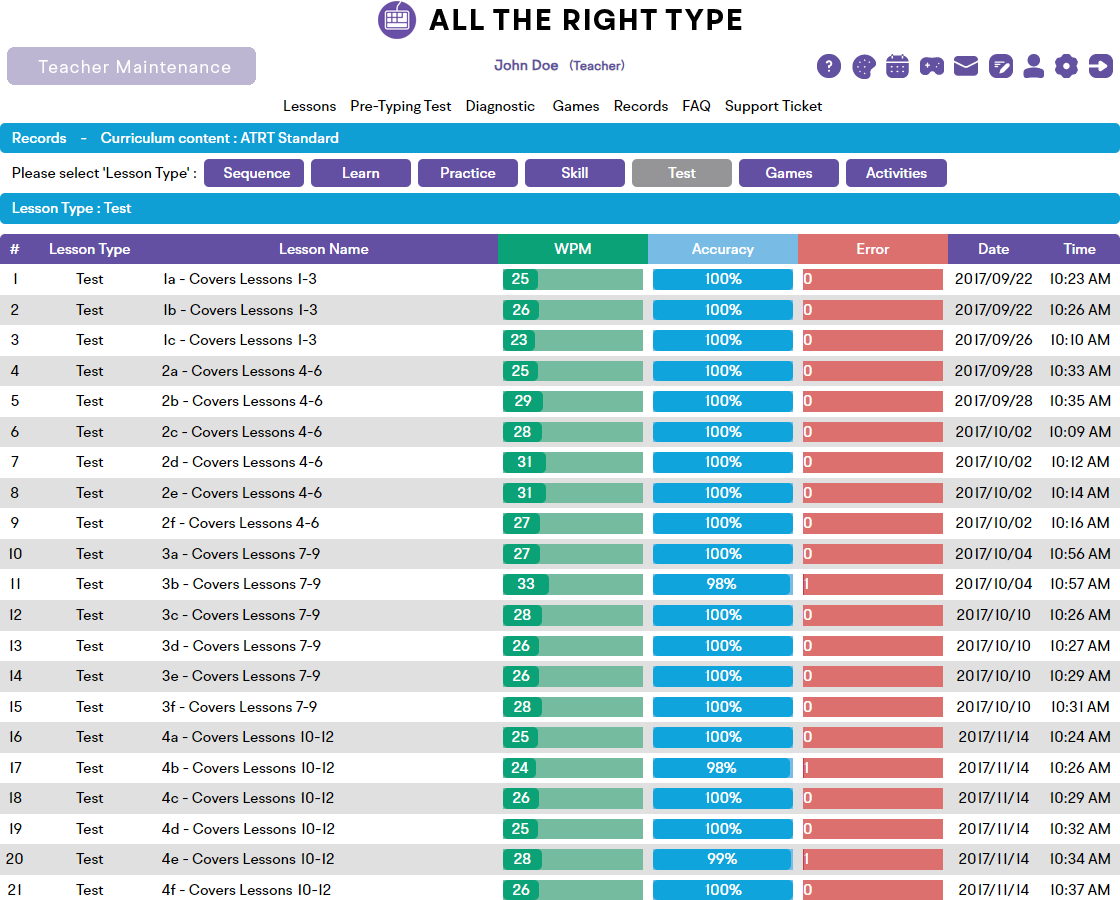The height and width of the screenshot is (900, 1120).
Task: Click '1c - Covers Lessons 1-3'
Action: 240,340
